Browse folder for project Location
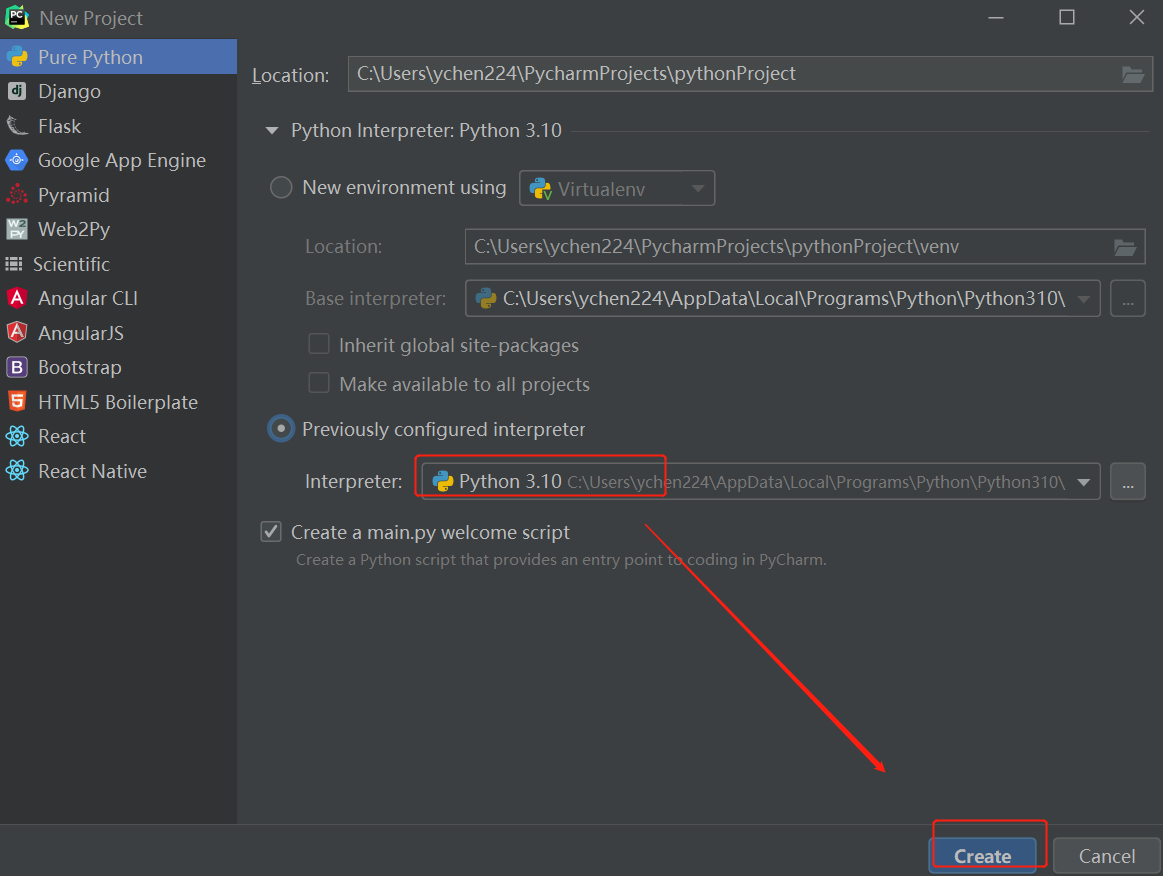 tap(1132, 74)
